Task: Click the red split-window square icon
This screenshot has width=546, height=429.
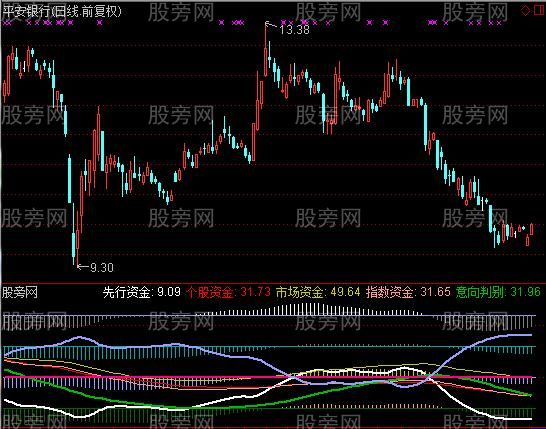Action: point(539,10)
